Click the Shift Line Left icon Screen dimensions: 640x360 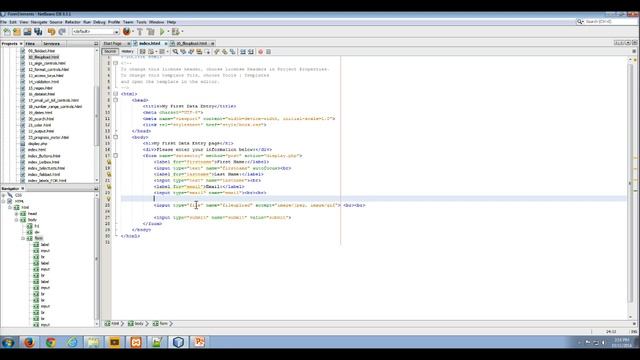[x=243, y=52]
